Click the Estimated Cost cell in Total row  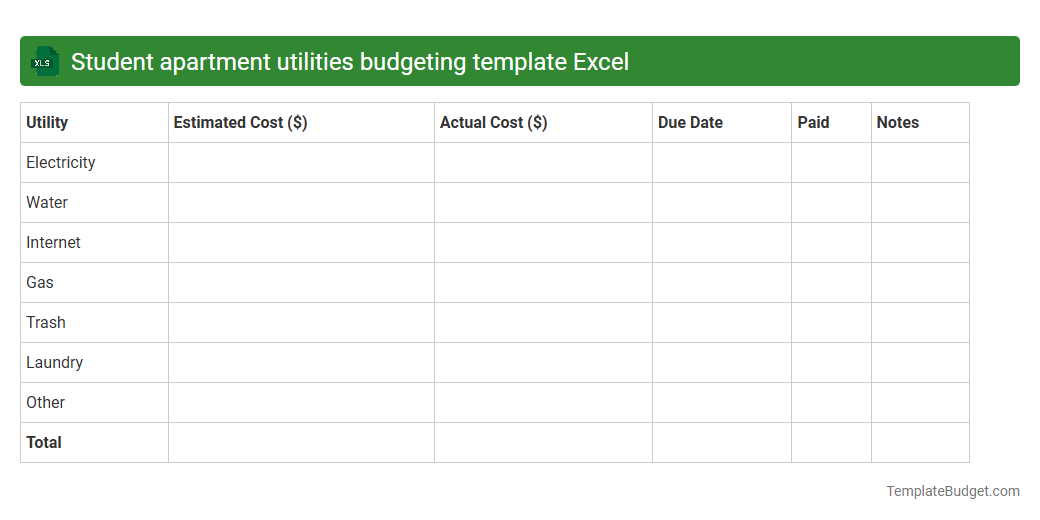tap(301, 442)
